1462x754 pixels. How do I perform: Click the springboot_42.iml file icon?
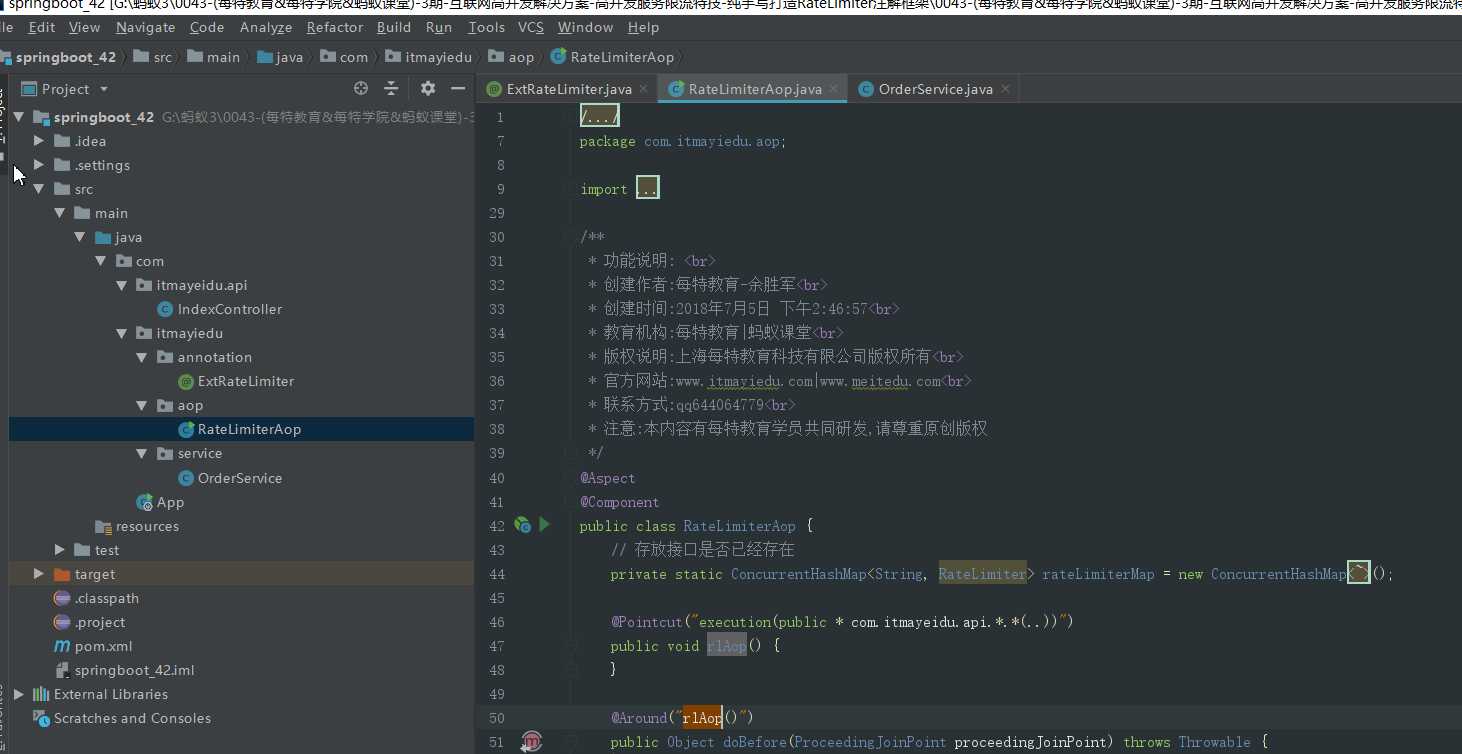pos(62,670)
